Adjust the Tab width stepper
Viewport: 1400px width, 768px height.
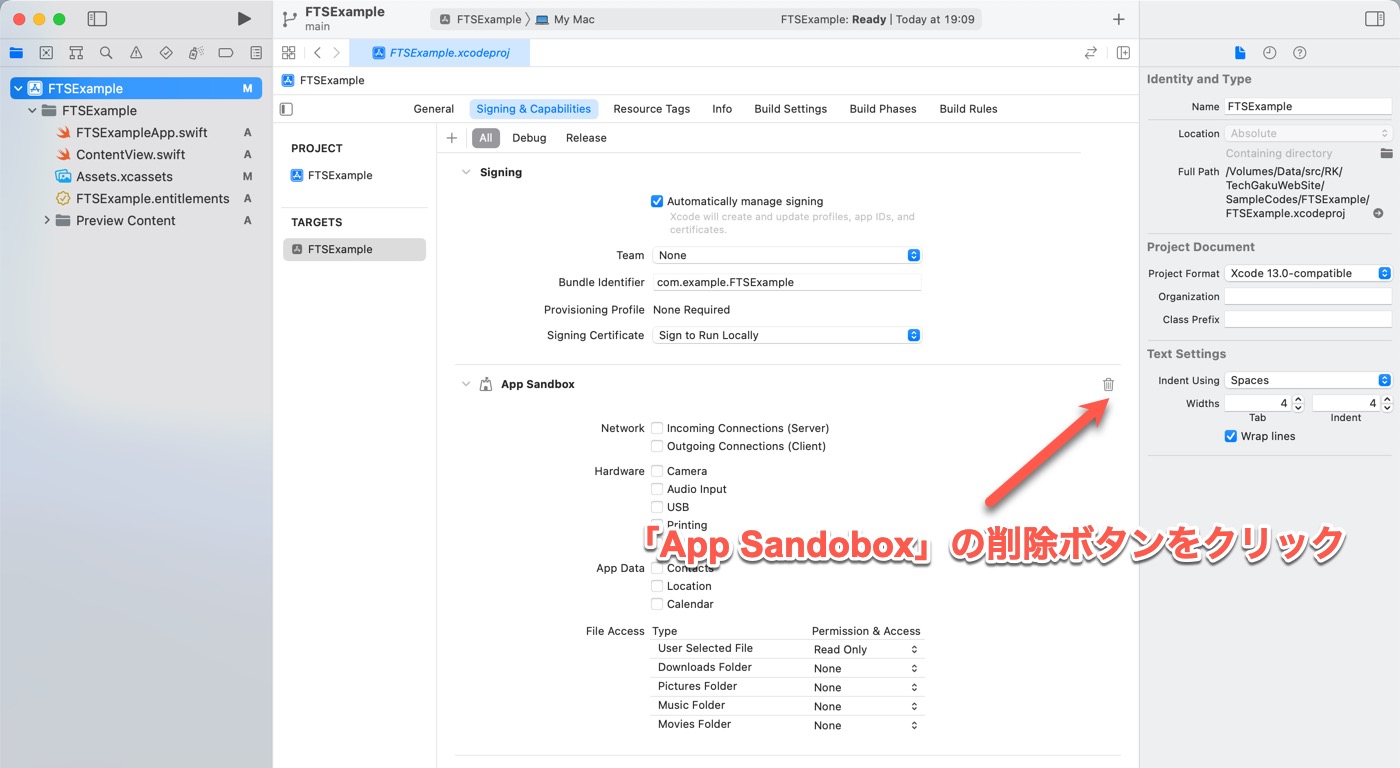(1298, 403)
